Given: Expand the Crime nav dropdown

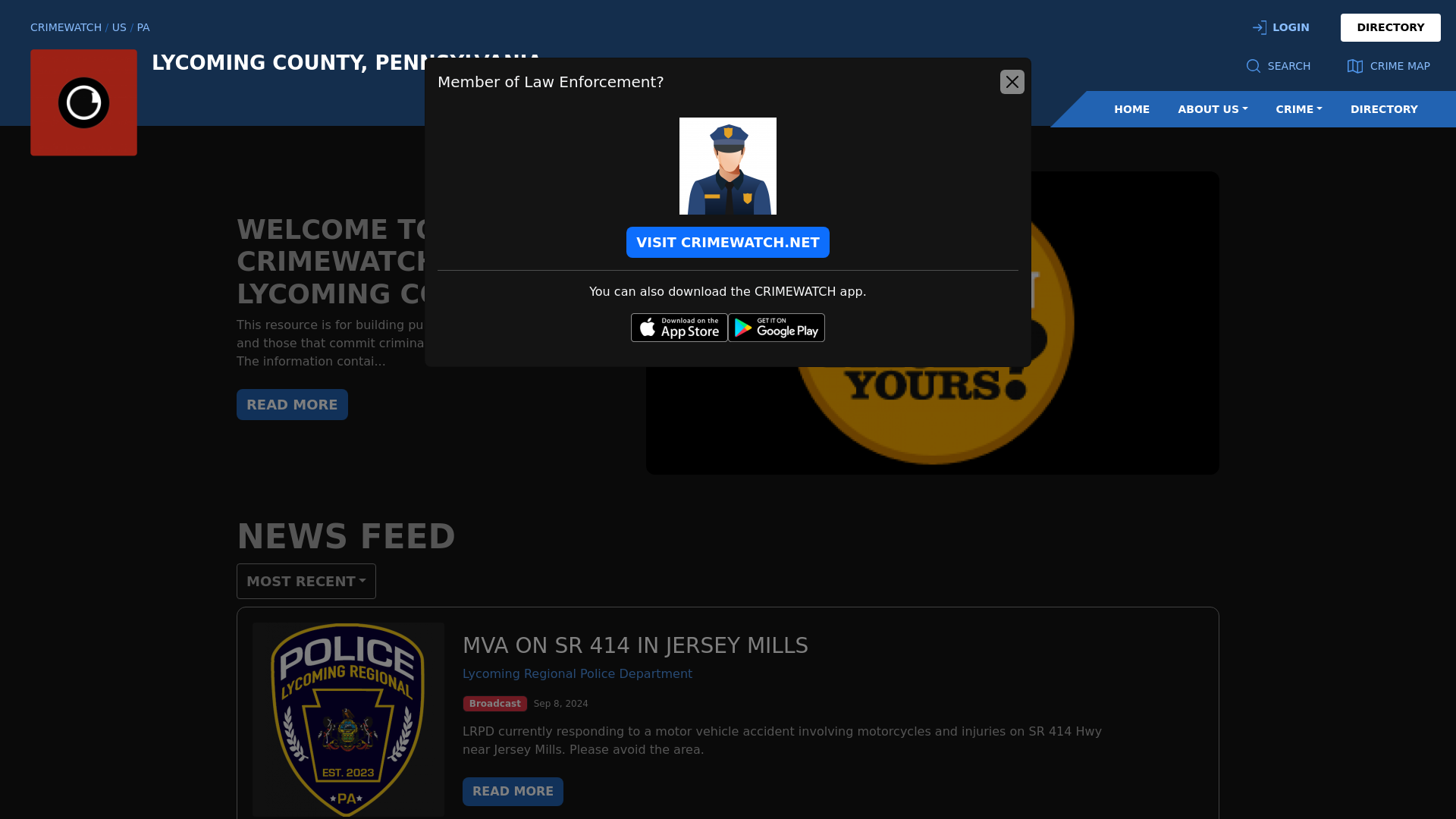Looking at the screenshot, I should (x=1298, y=109).
